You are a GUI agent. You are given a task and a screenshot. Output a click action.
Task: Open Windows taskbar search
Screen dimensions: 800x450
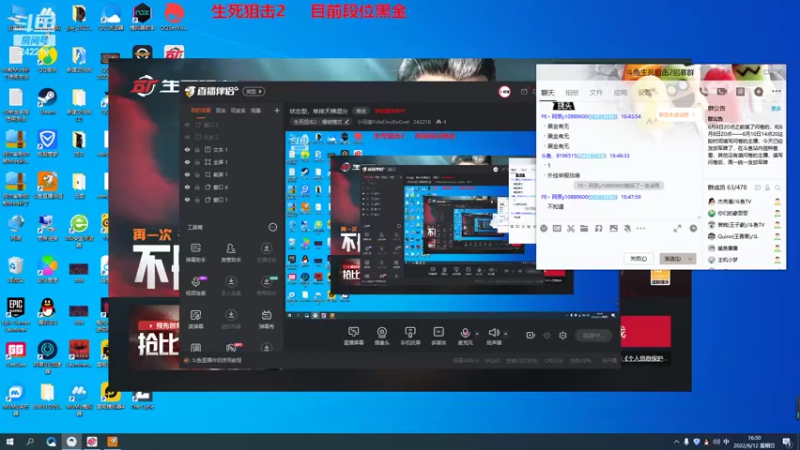(x=30, y=442)
